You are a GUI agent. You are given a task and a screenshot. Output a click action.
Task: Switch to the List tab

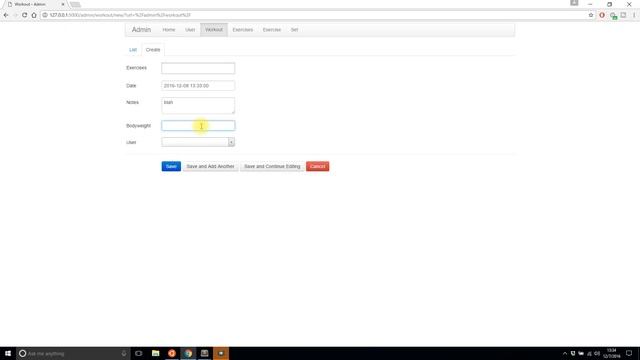coord(133,50)
